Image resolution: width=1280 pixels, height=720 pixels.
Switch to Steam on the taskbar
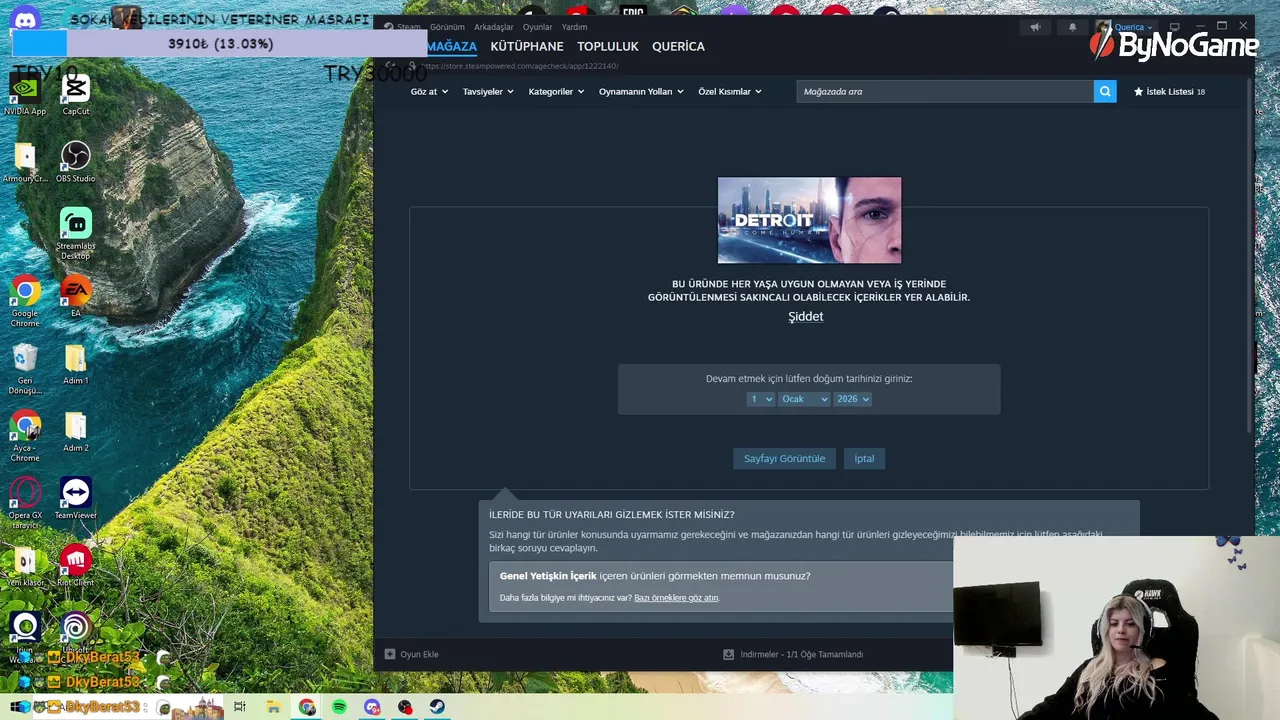(437, 707)
